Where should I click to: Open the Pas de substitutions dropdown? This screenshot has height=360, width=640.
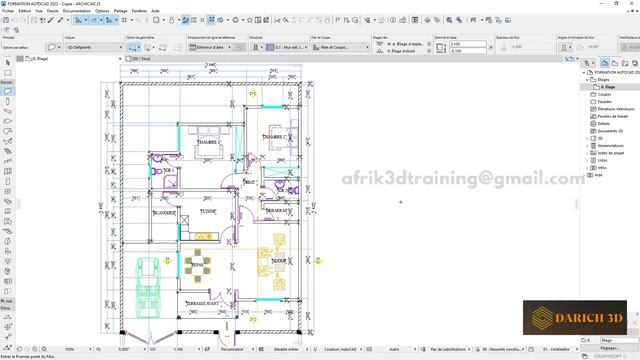click(x=448, y=349)
